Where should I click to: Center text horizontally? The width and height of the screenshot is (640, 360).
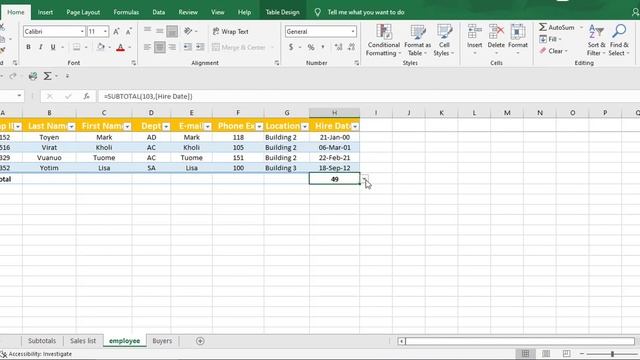click(x=160, y=47)
